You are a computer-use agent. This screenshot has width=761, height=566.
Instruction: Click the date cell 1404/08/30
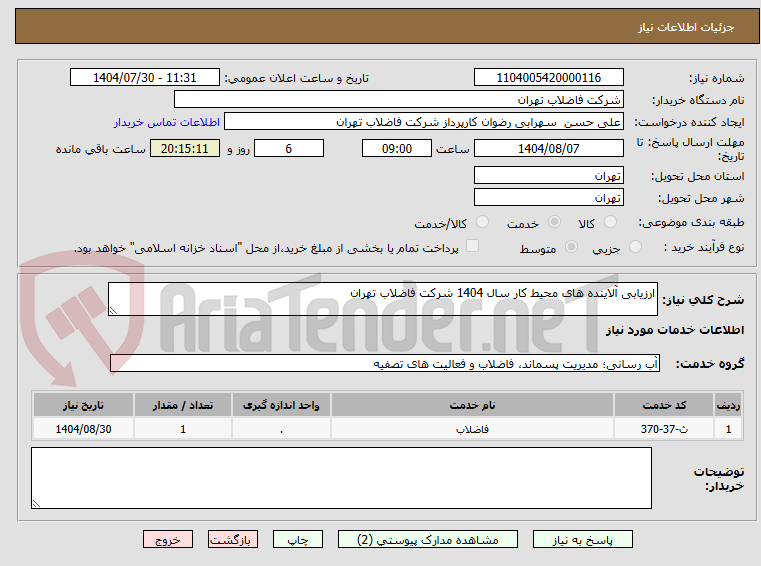pos(83,429)
